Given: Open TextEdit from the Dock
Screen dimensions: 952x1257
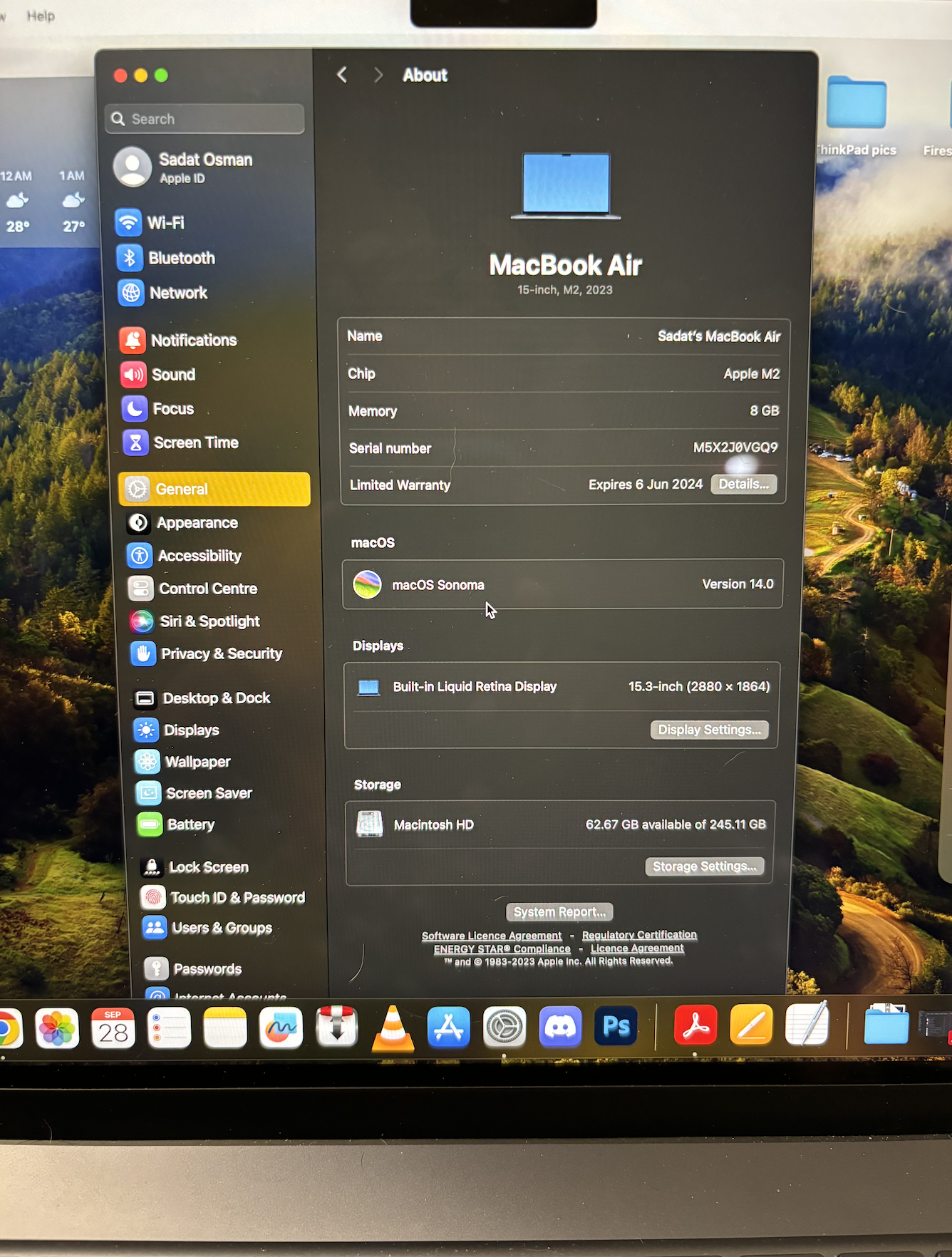Looking at the screenshot, I should 807,1025.
